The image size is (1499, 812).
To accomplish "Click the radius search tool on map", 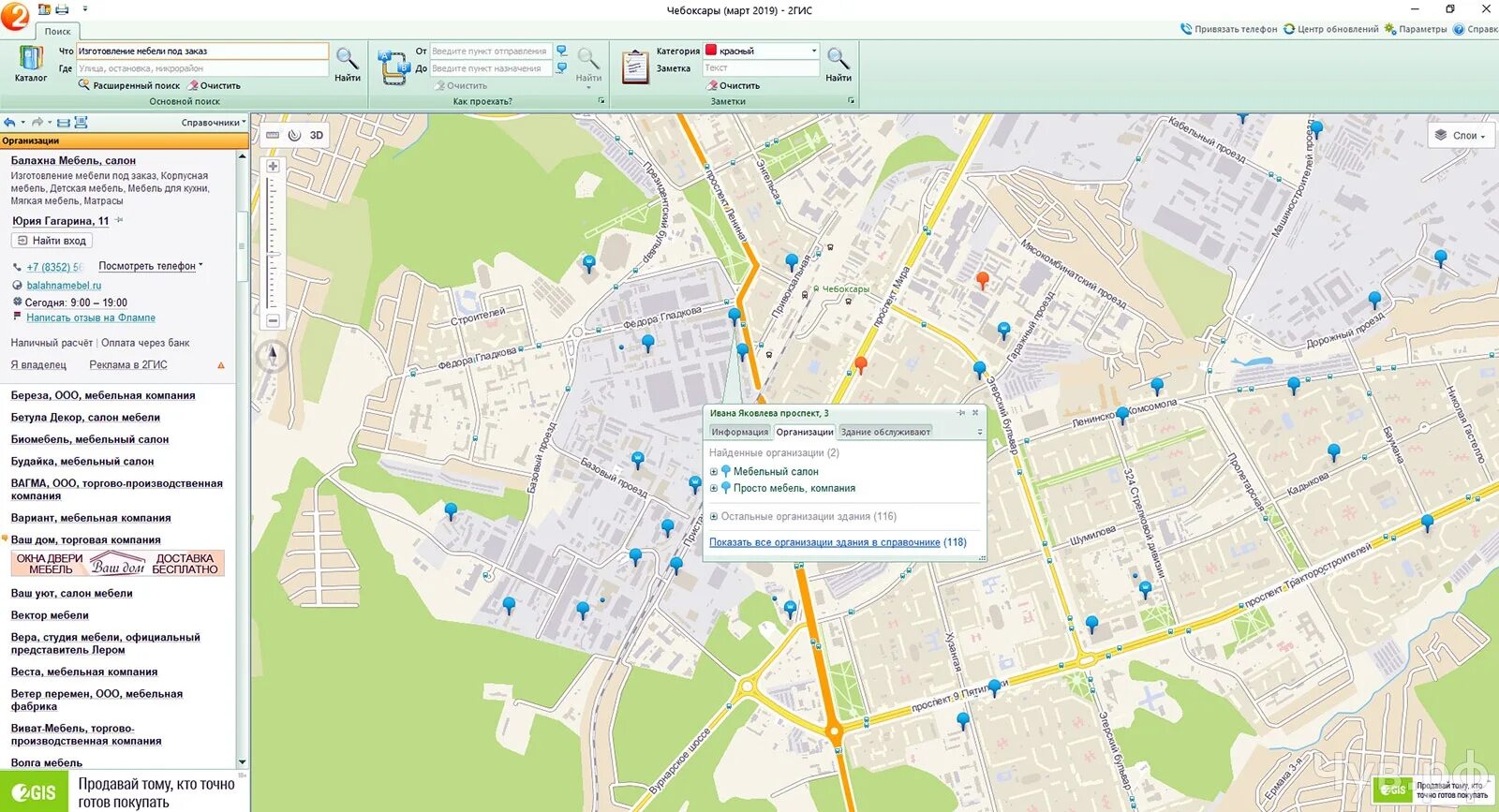I will (294, 135).
